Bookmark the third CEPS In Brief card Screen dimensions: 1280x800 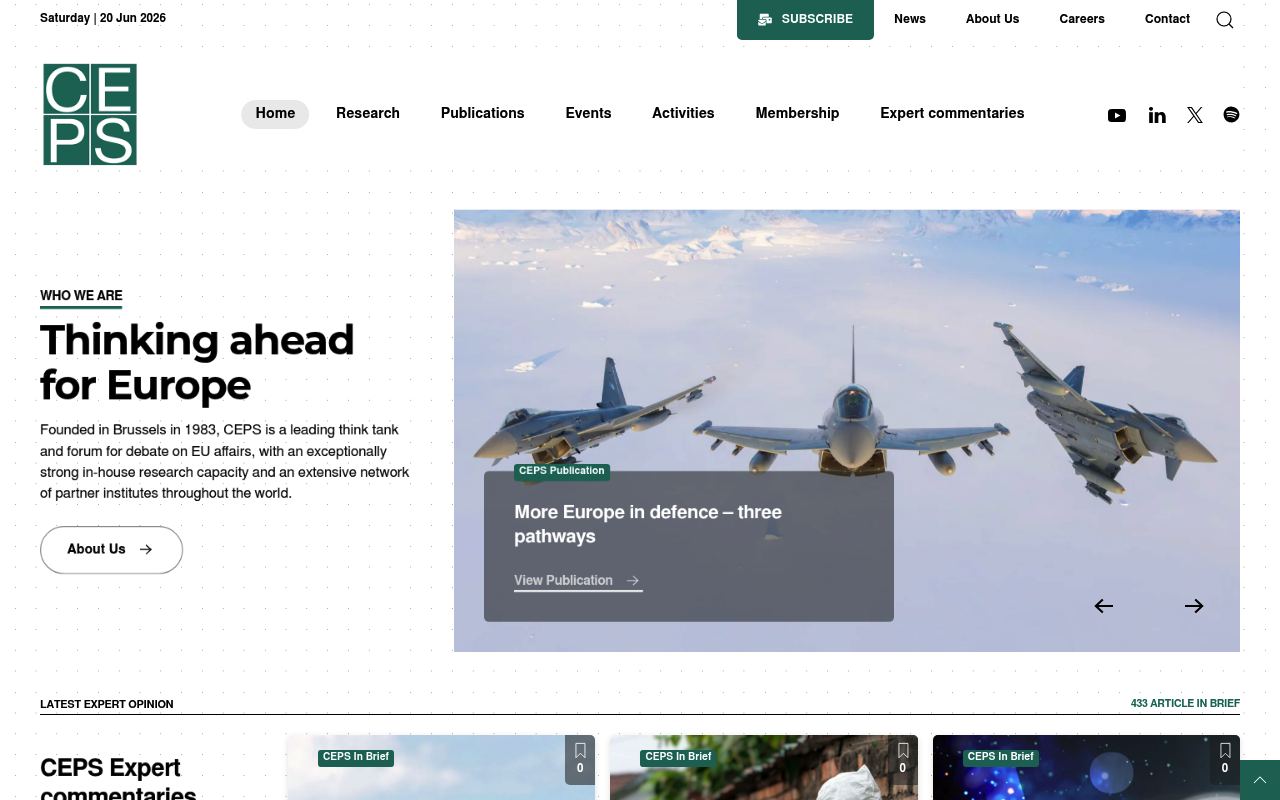[x=1225, y=759]
